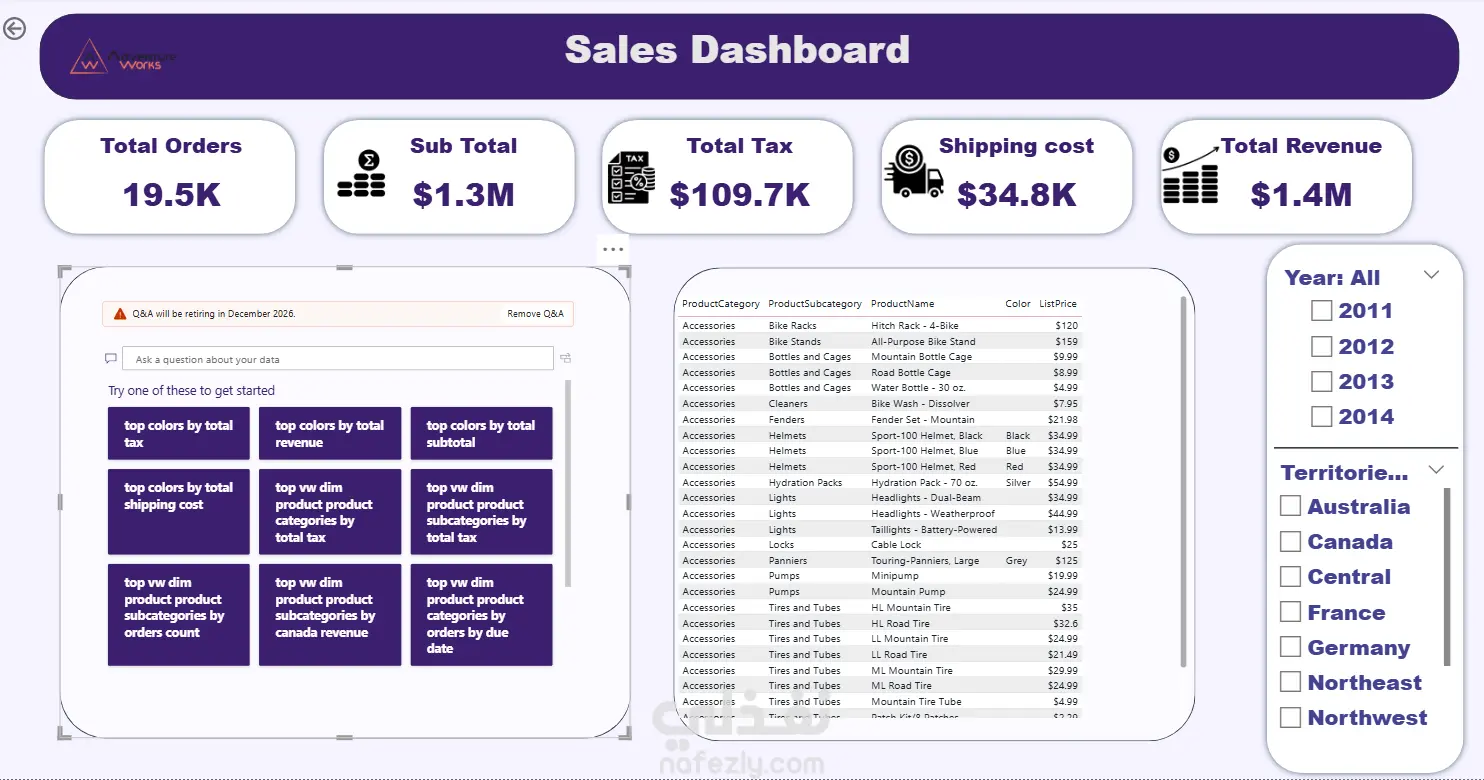Click the Shipping cost value $34.8K
The height and width of the screenshot is (780, 1484).
[1017, 195]
